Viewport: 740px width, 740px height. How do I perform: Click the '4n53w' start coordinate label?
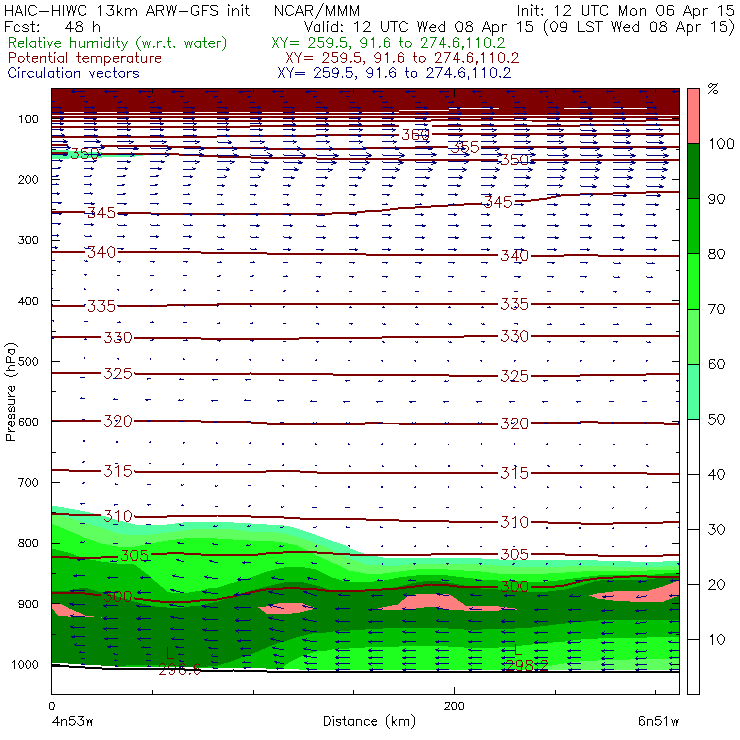[x=72, y=721]
